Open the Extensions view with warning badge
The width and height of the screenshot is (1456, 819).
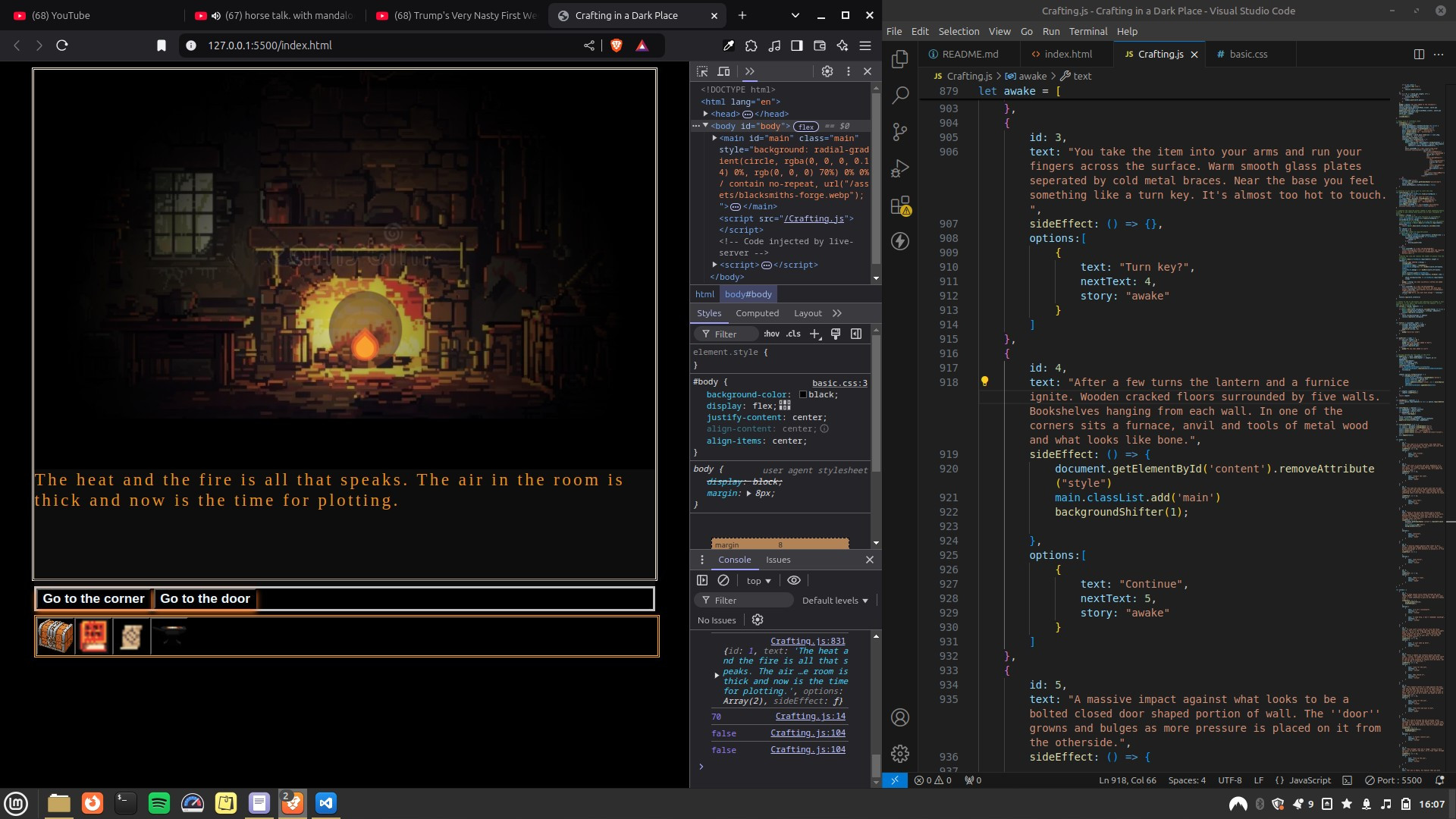pyautogui.click(x=900, y=206)
